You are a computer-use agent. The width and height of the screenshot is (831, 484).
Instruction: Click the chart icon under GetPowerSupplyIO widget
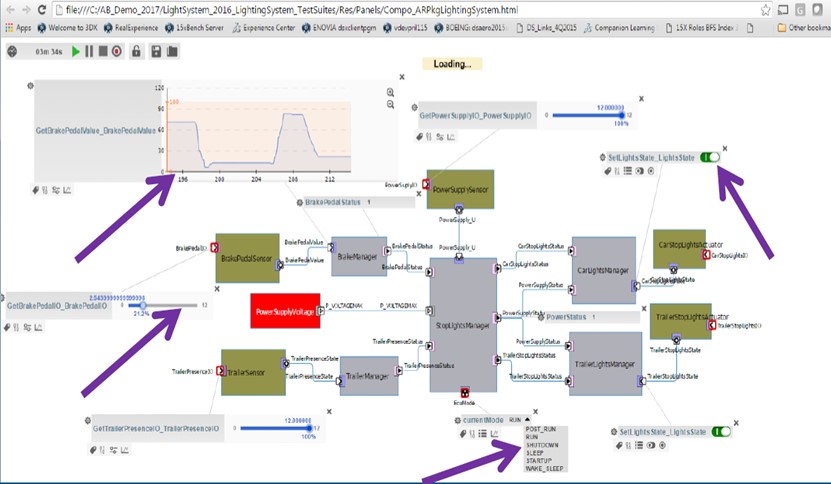[450, 137]
